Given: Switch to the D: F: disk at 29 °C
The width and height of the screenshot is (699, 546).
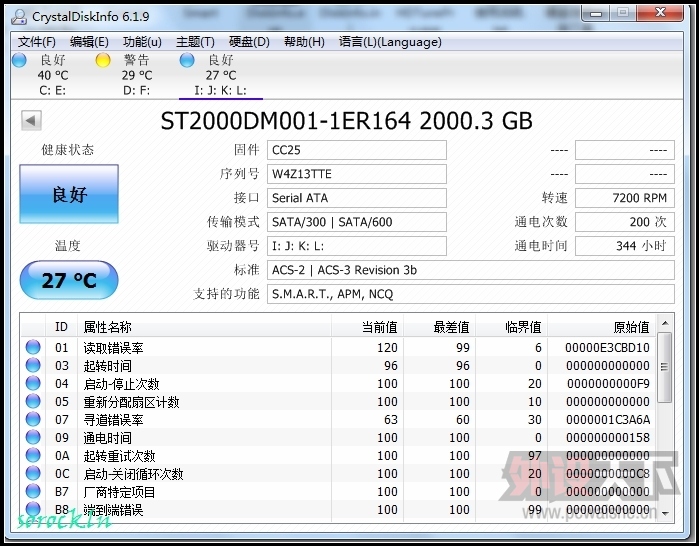Looking at the screenshot, I should coord(136,75).
